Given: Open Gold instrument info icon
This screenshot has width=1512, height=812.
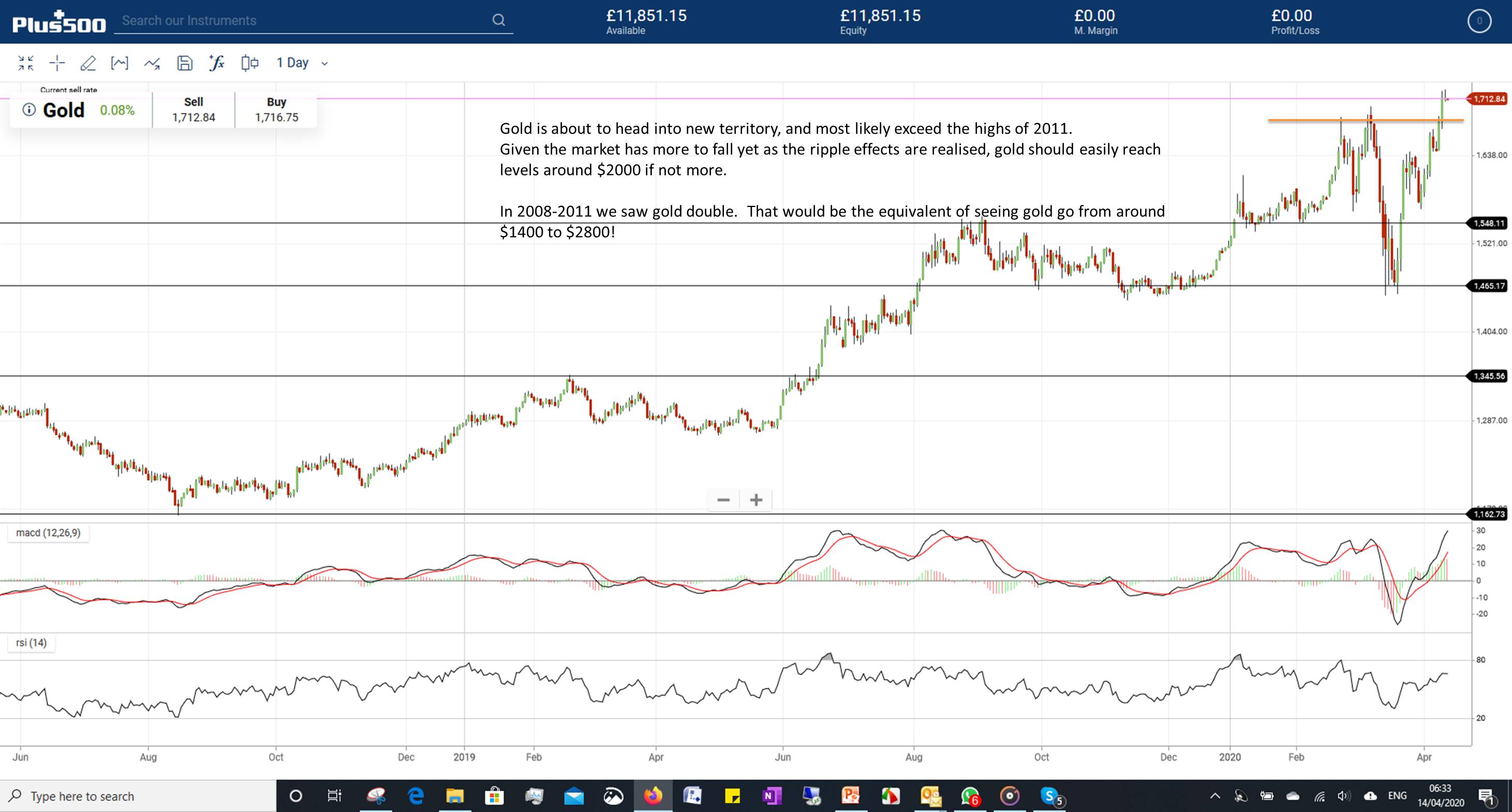Looking at the screenshot, I should [x=29, y=110].
